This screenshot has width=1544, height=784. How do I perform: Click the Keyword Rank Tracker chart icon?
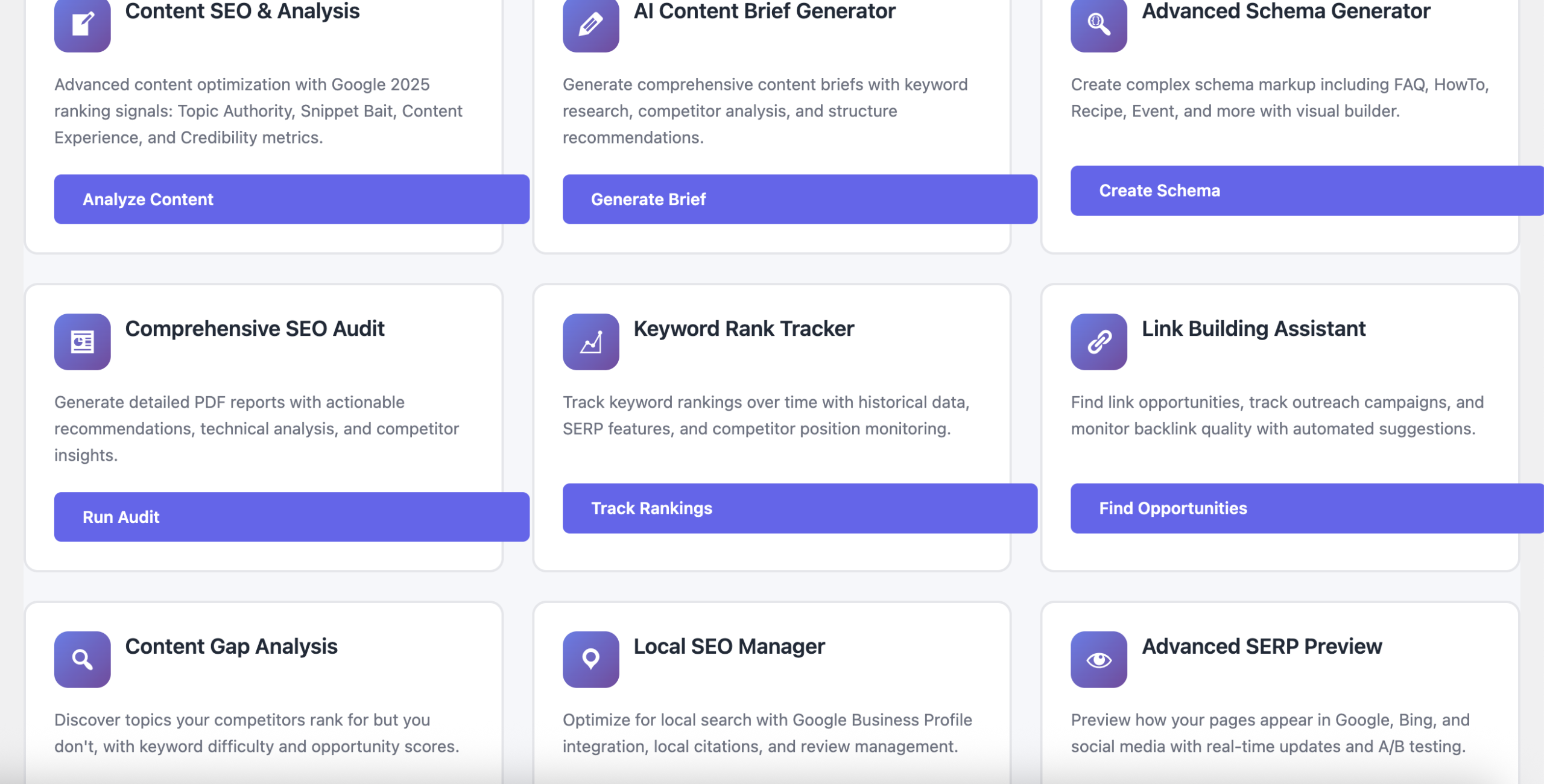[590, 341]
